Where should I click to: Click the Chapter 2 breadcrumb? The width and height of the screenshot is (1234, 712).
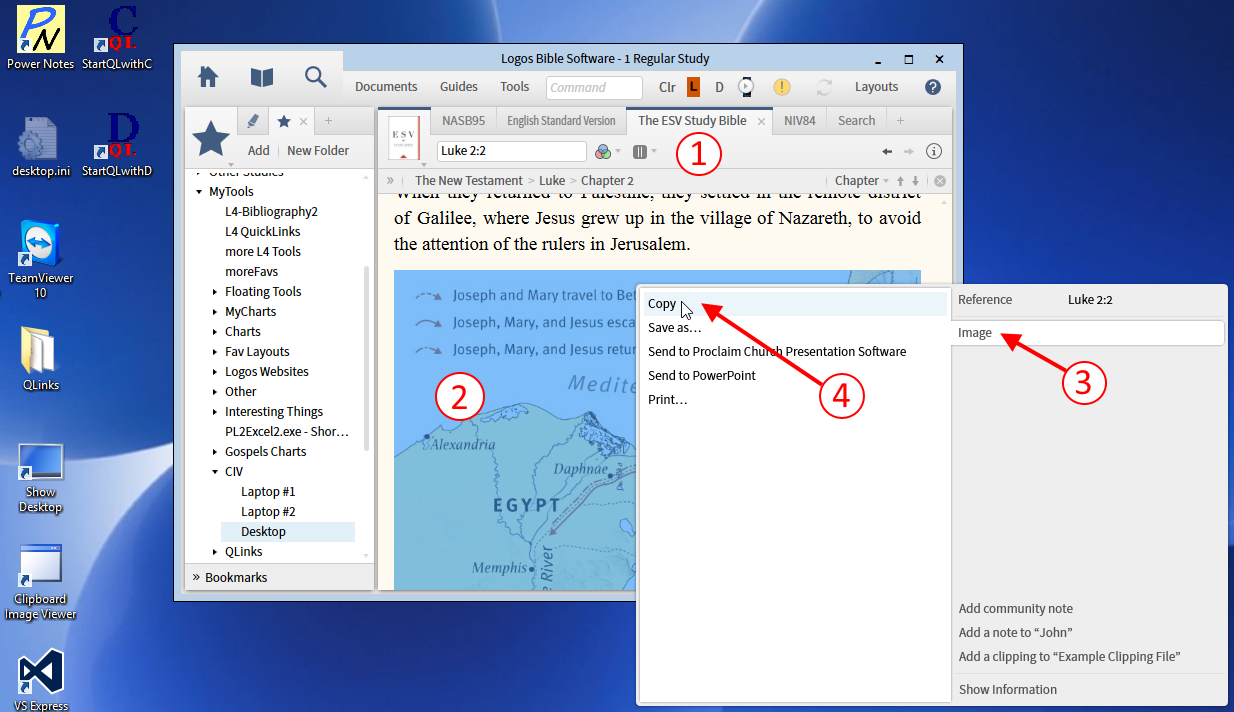coord(607,181)
